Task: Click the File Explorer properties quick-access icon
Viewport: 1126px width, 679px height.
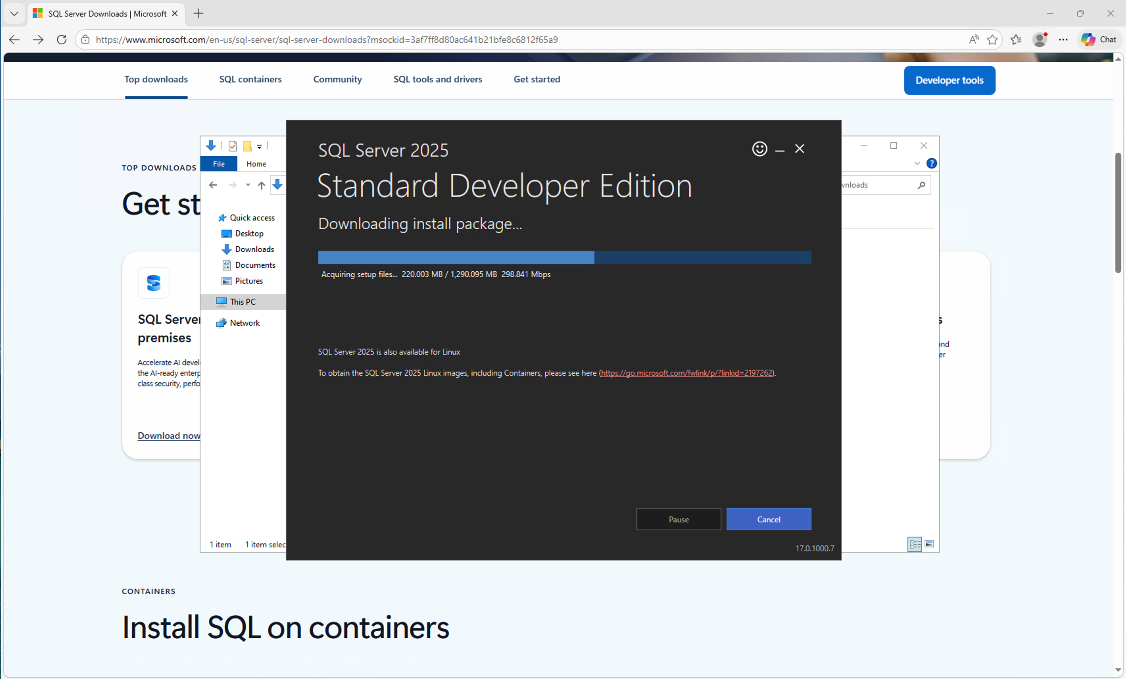Action: point(233,146)
